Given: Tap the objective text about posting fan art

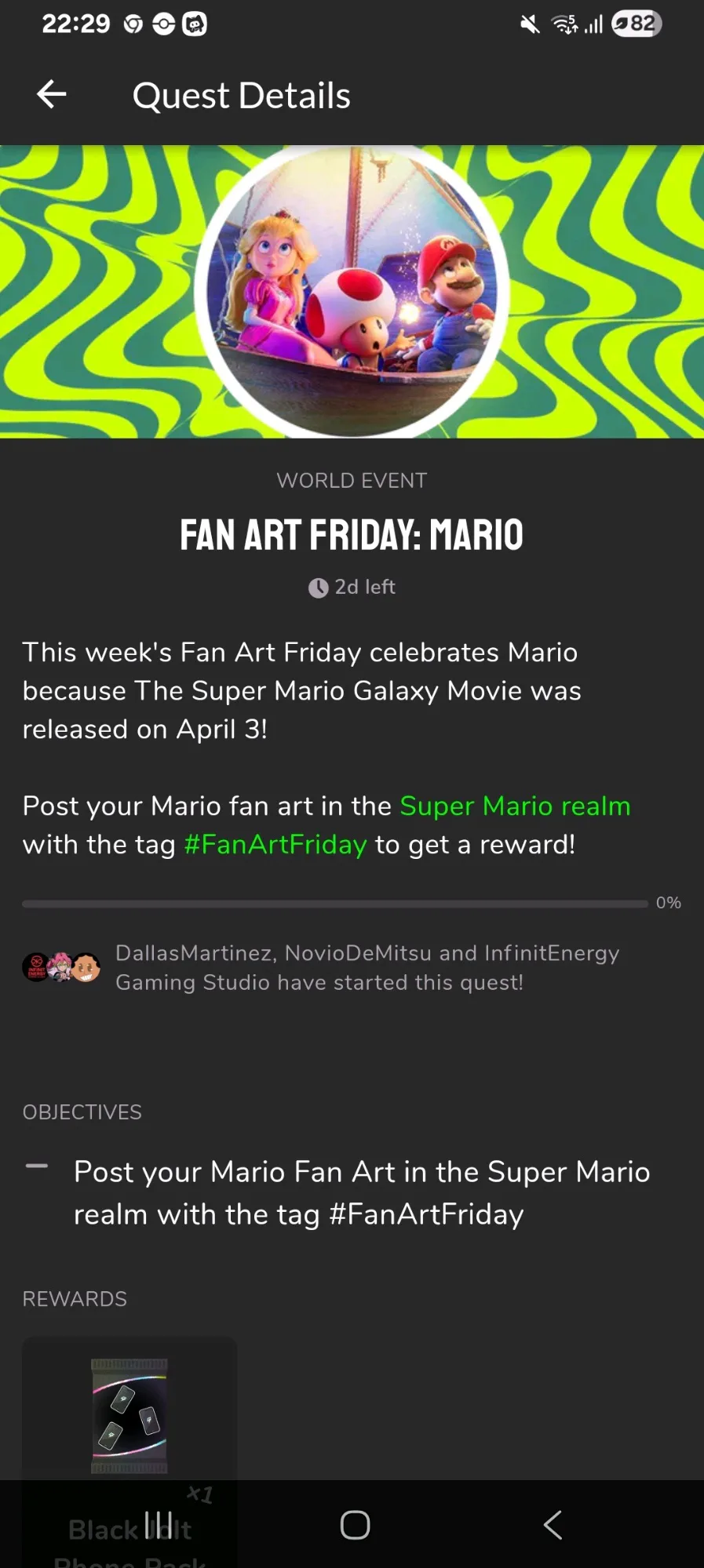Looking at the screenshot, I should point(361,1192).
